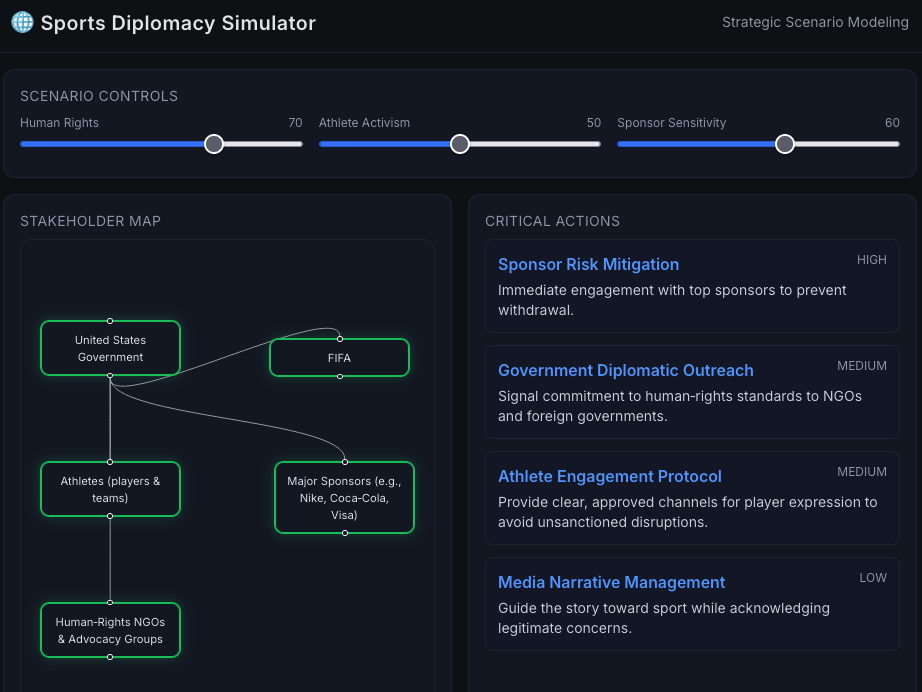
Task: Click the Sponsor Sensitivity value 60
Action: [892, 123]
